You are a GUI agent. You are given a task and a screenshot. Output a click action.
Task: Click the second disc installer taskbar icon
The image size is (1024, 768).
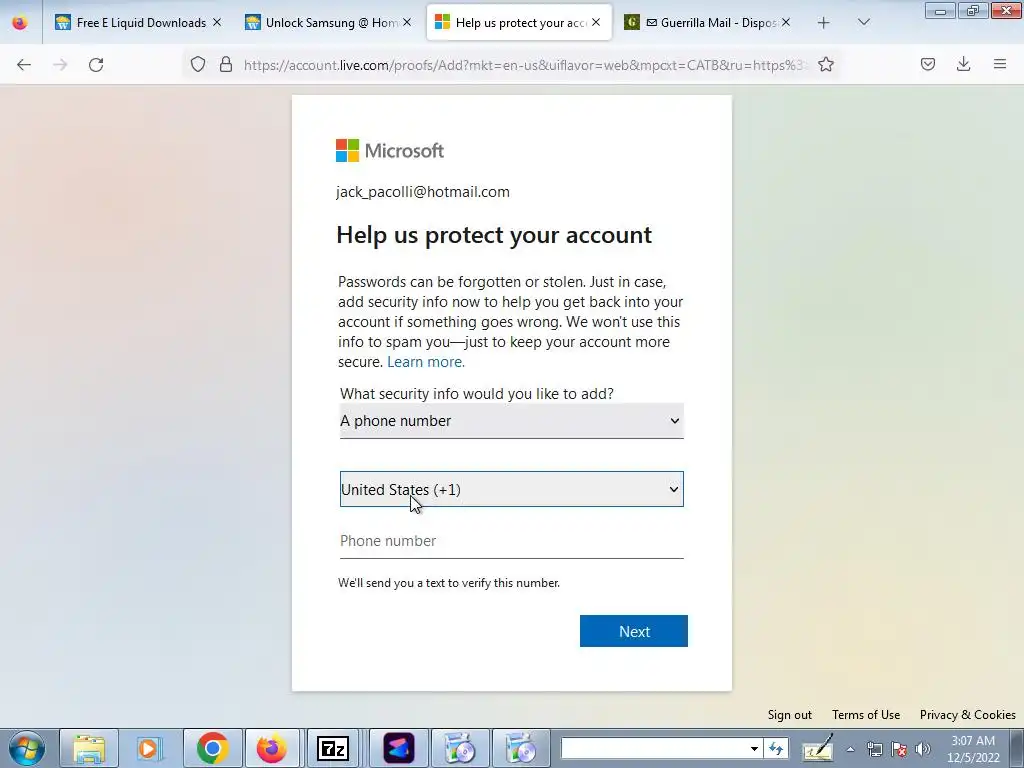(x=520, y=748)
